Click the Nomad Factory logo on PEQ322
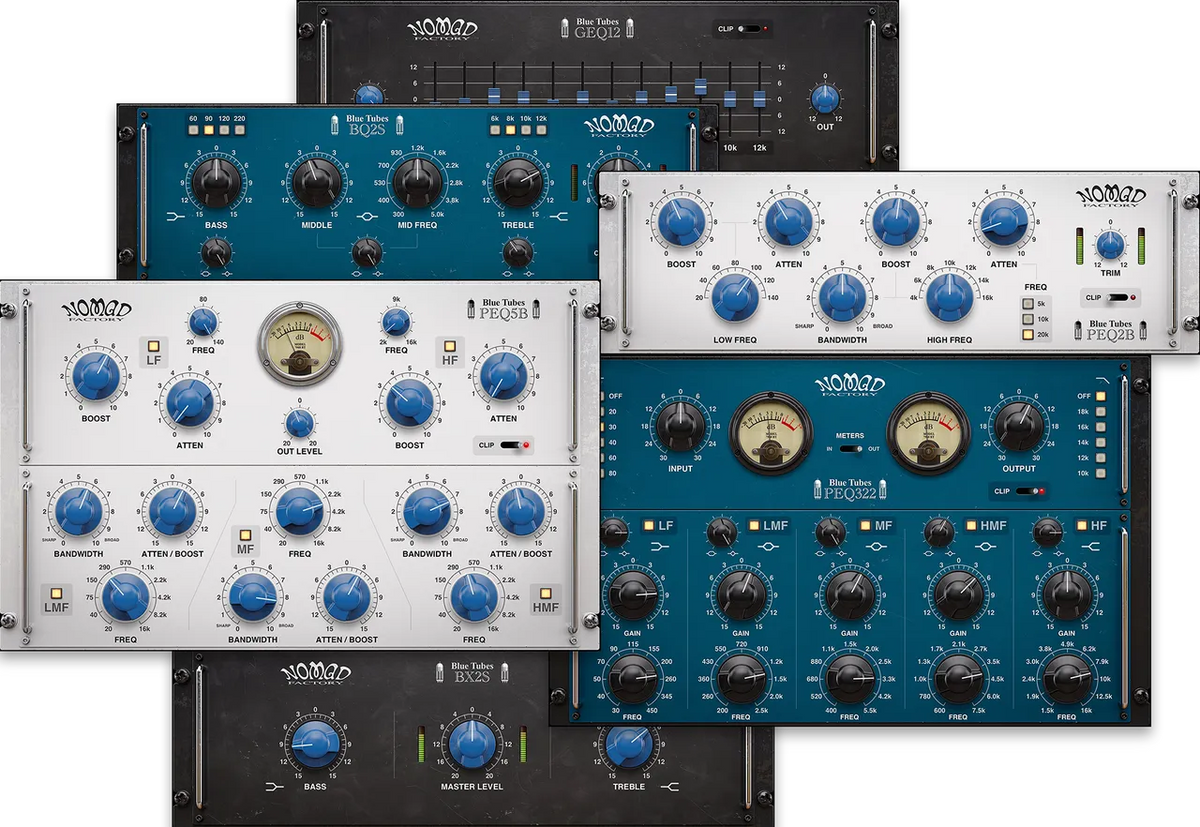 (x=852, y=384)
